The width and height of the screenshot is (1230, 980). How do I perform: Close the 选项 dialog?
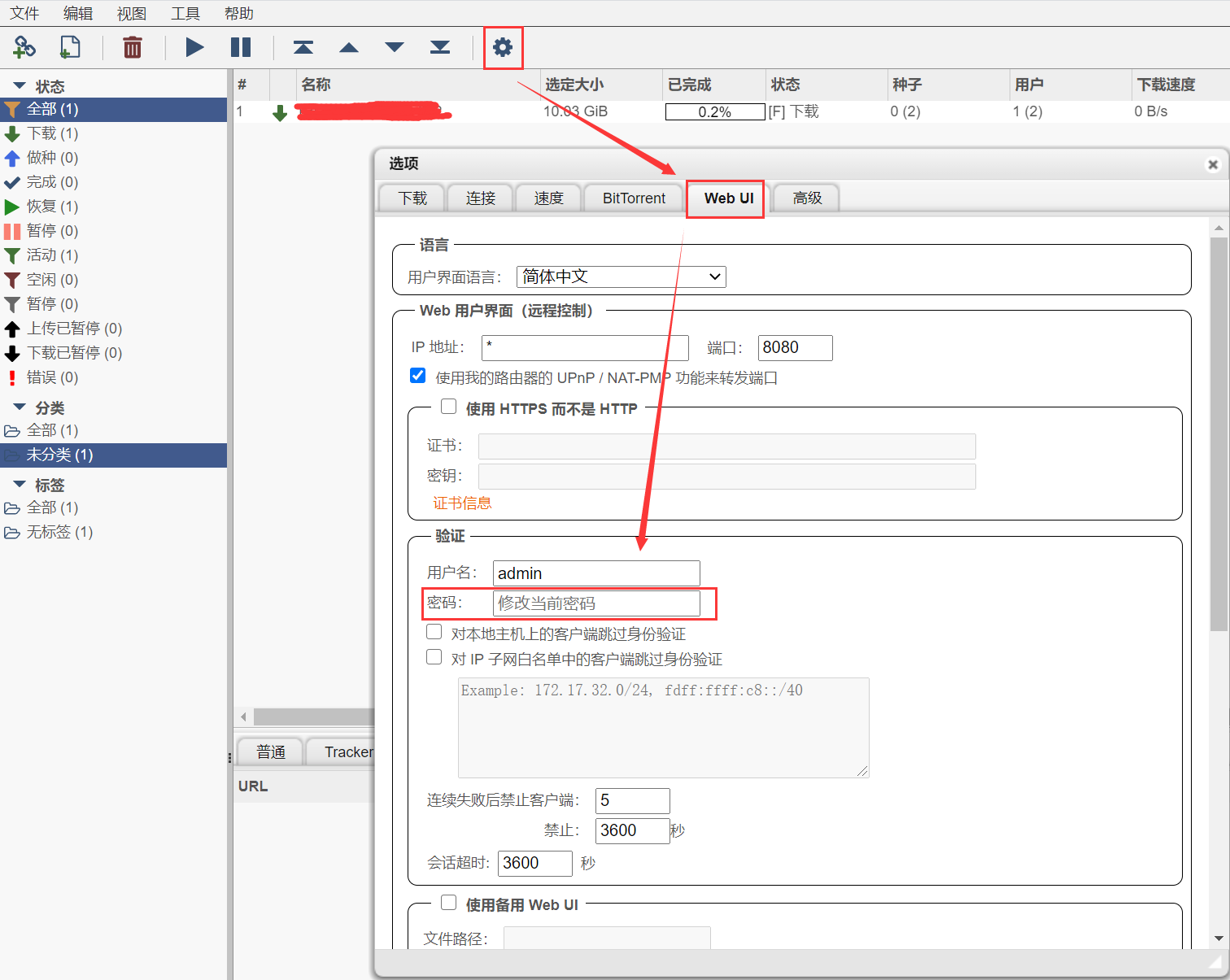pyautogui.click(x=1213, y=164)
